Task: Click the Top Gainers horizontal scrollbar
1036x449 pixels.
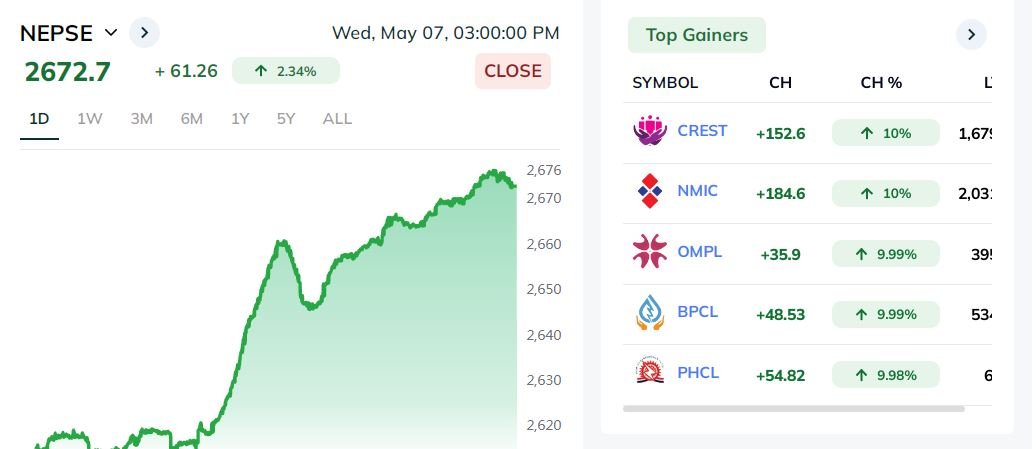Action: pyautogui.click(x=794, y=409)
